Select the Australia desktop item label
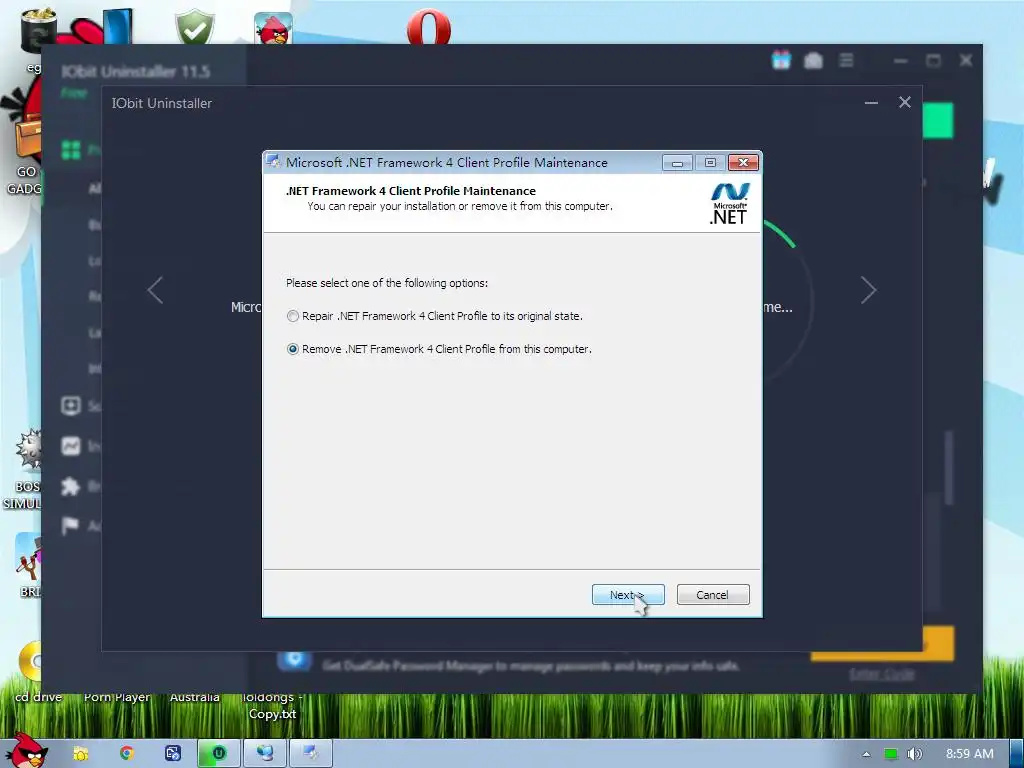The image size is (1024, 768). coord(195,697)
